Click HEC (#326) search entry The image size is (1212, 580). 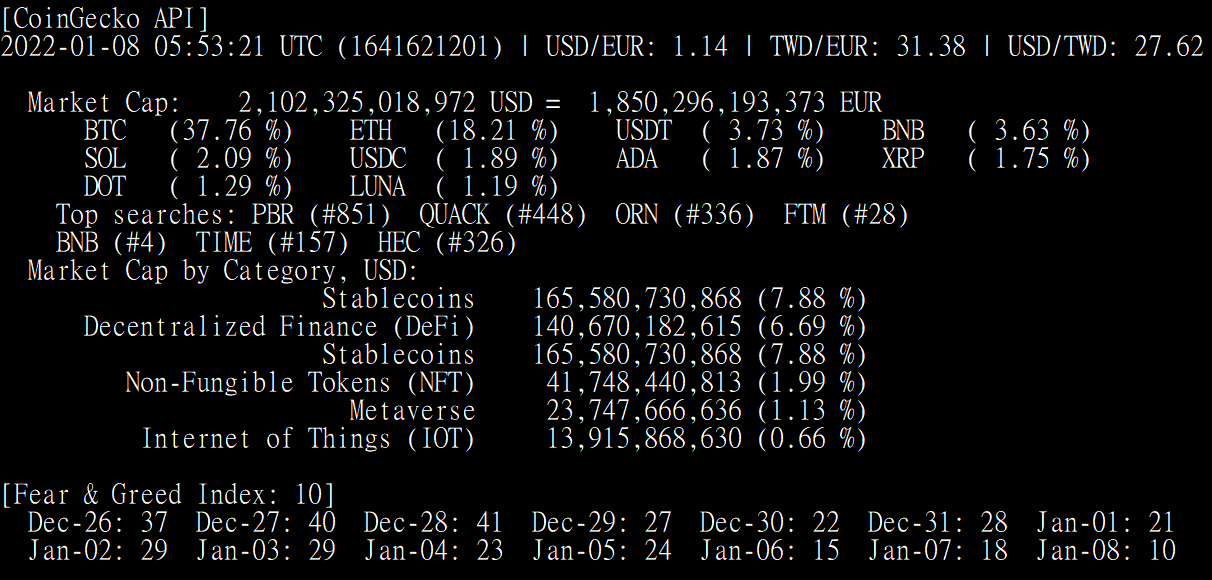coord(447,242)
